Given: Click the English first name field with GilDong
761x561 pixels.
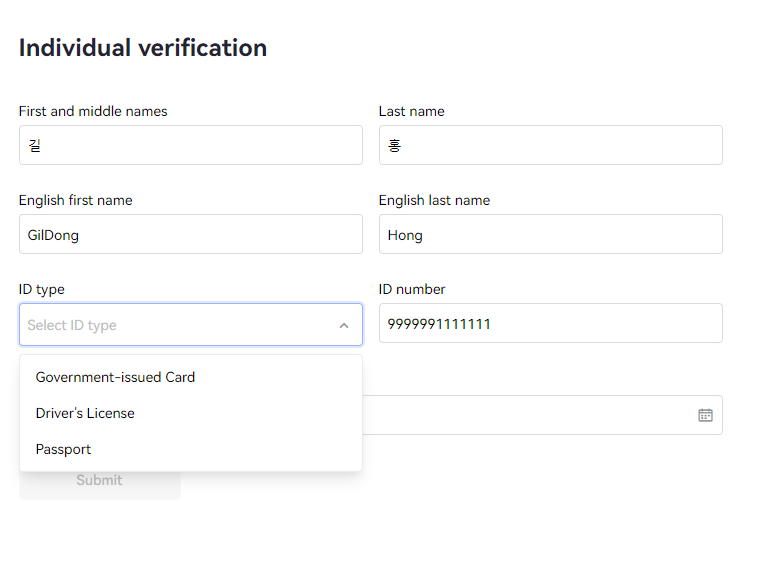Looking at the screenshot, I should click(191, 234).
